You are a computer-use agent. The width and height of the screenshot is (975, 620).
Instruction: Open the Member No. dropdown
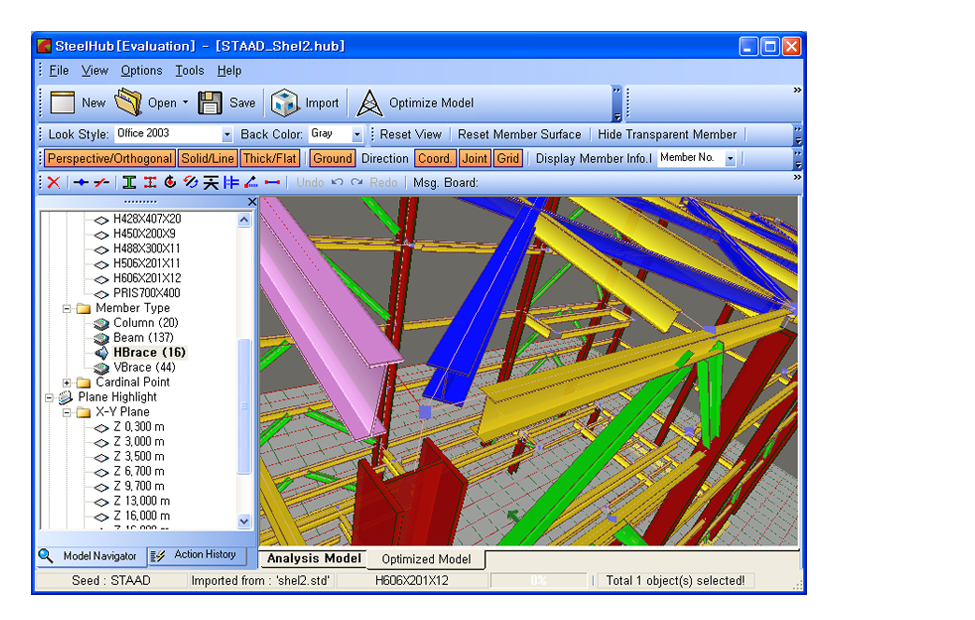pos(731,159)
